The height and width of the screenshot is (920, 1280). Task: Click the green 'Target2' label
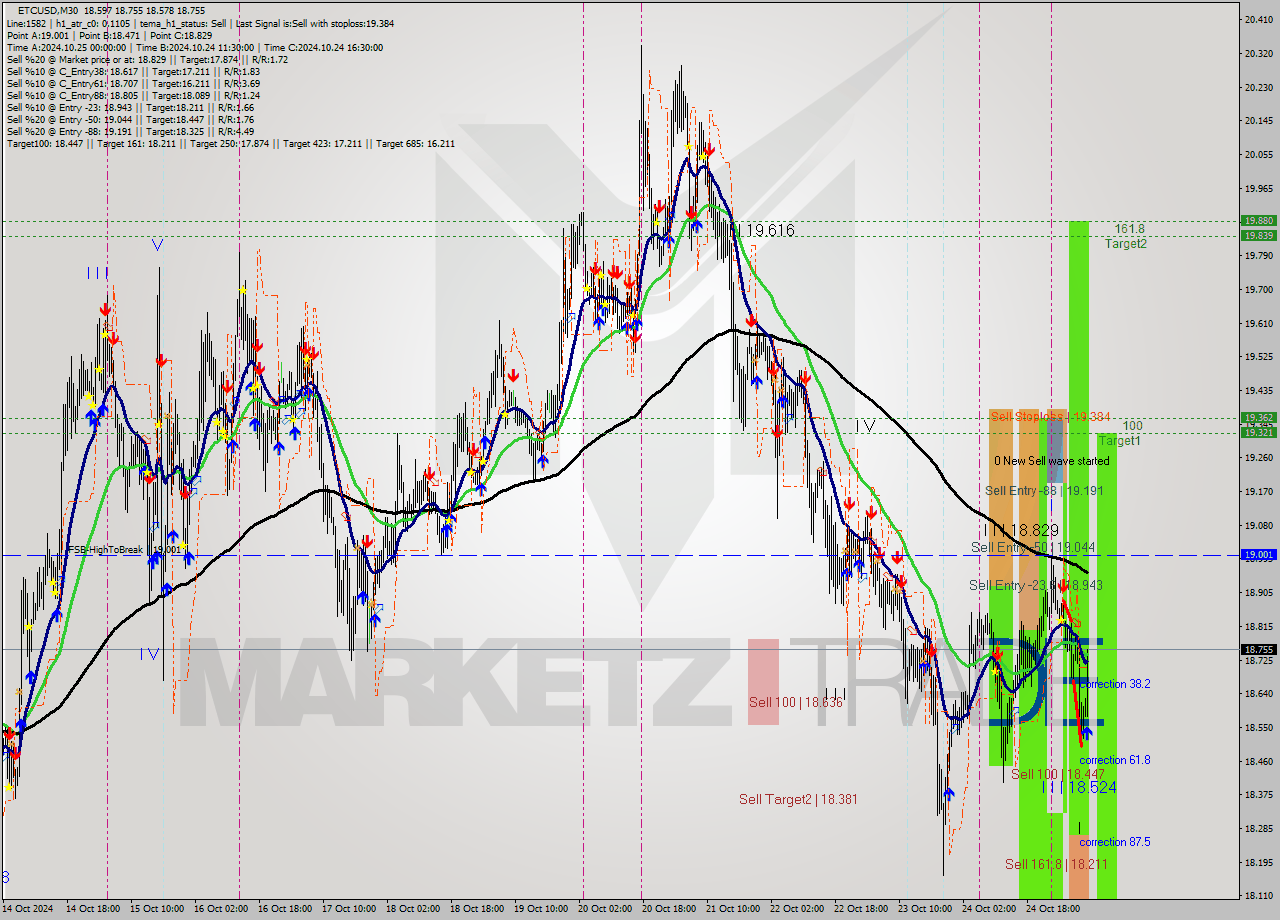coord(1125,243)
